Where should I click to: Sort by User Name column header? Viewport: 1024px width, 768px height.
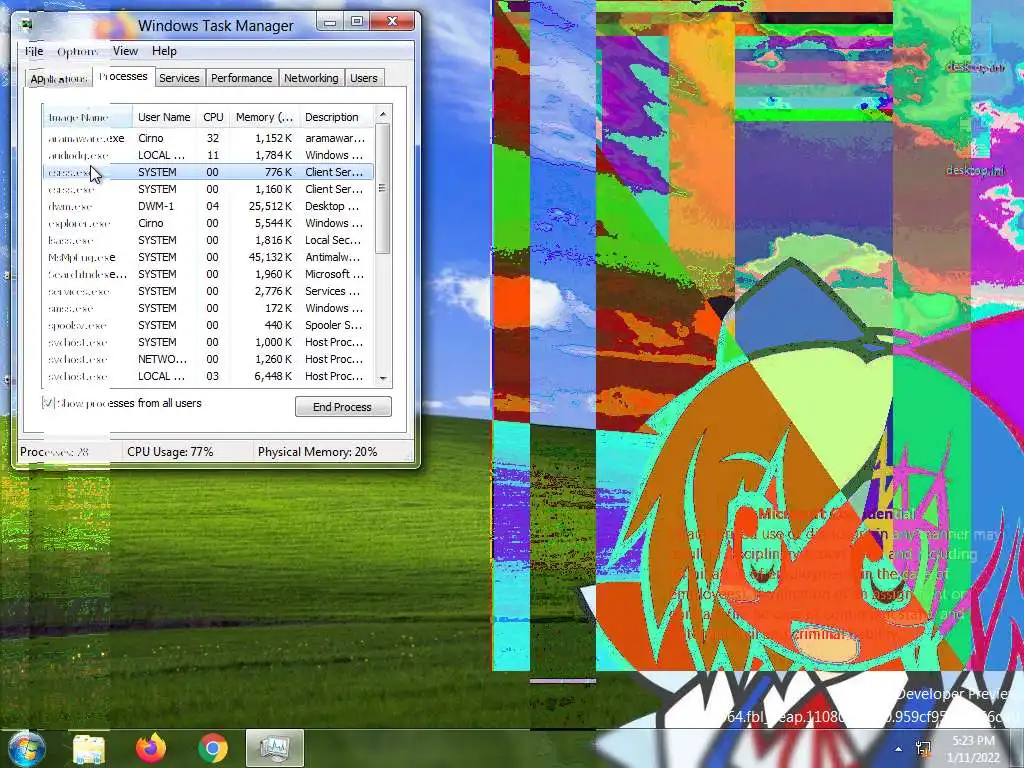coord(165,117)
